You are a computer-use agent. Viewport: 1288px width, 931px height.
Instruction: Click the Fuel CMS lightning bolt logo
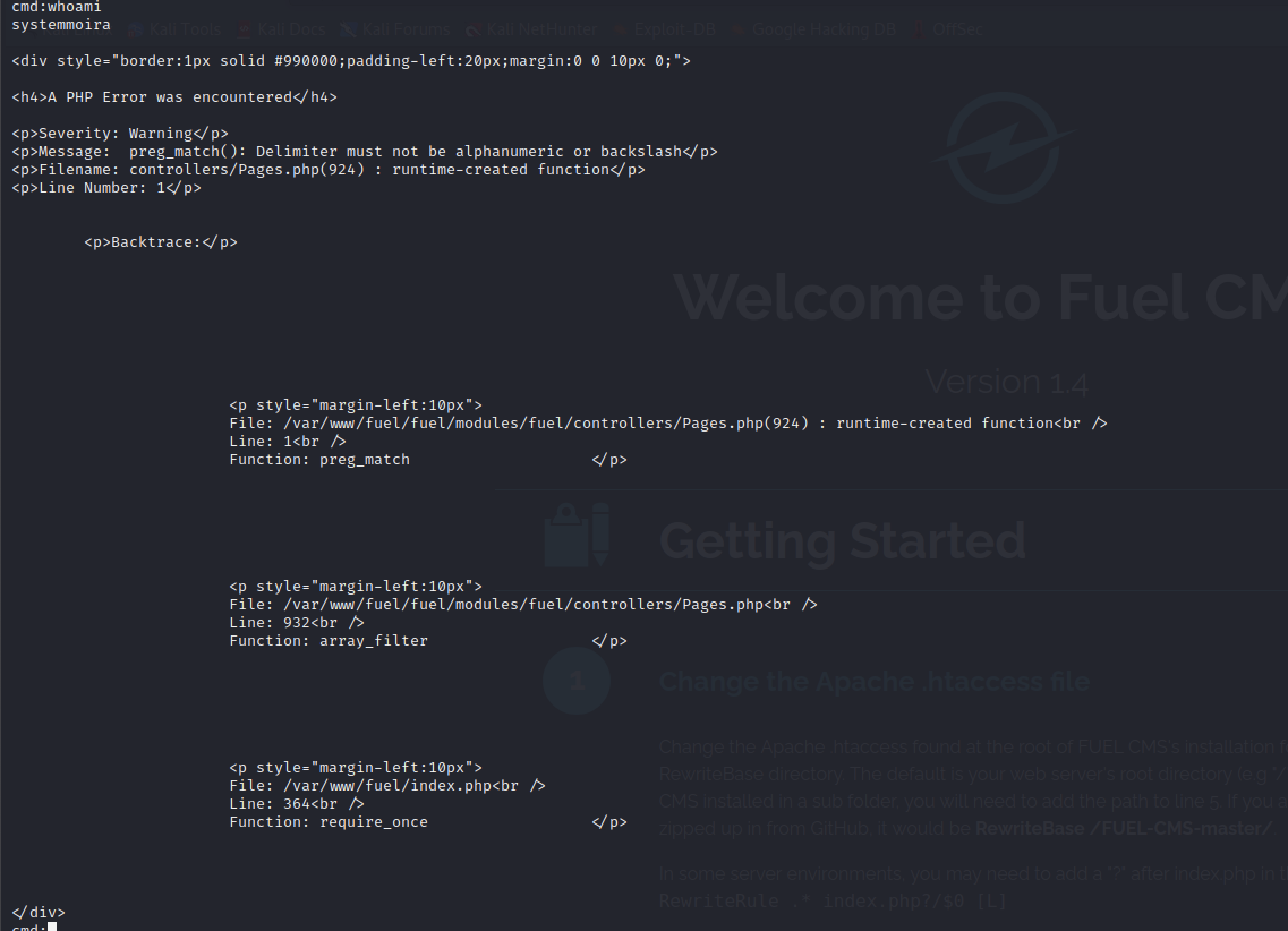[1003, 148]
